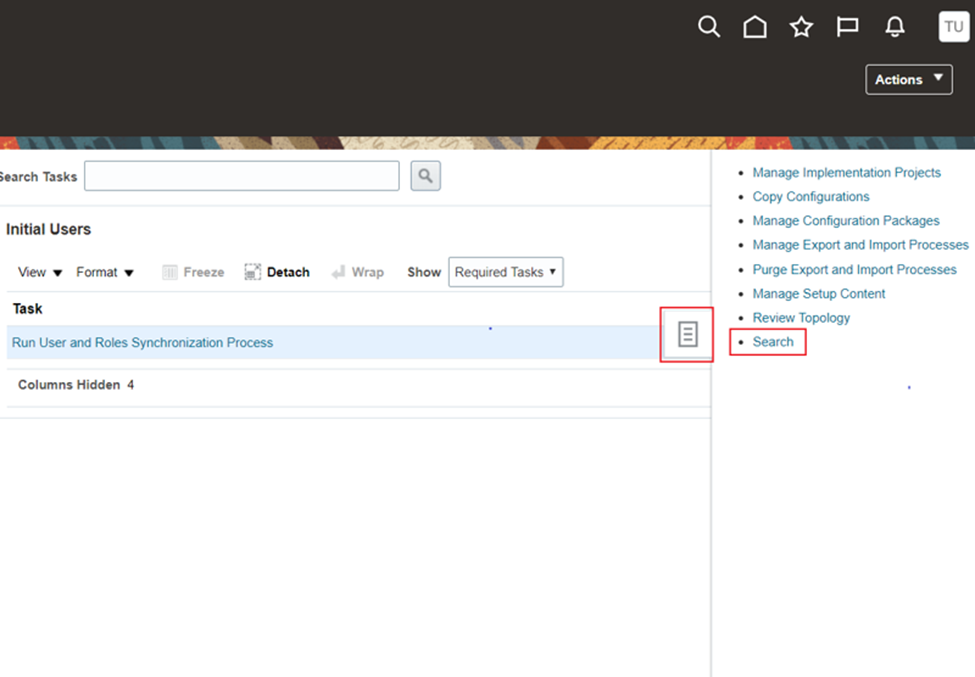Open Manage Setup Content link
Viewport: 975px width, 677px height.
[x=818, y=294]
